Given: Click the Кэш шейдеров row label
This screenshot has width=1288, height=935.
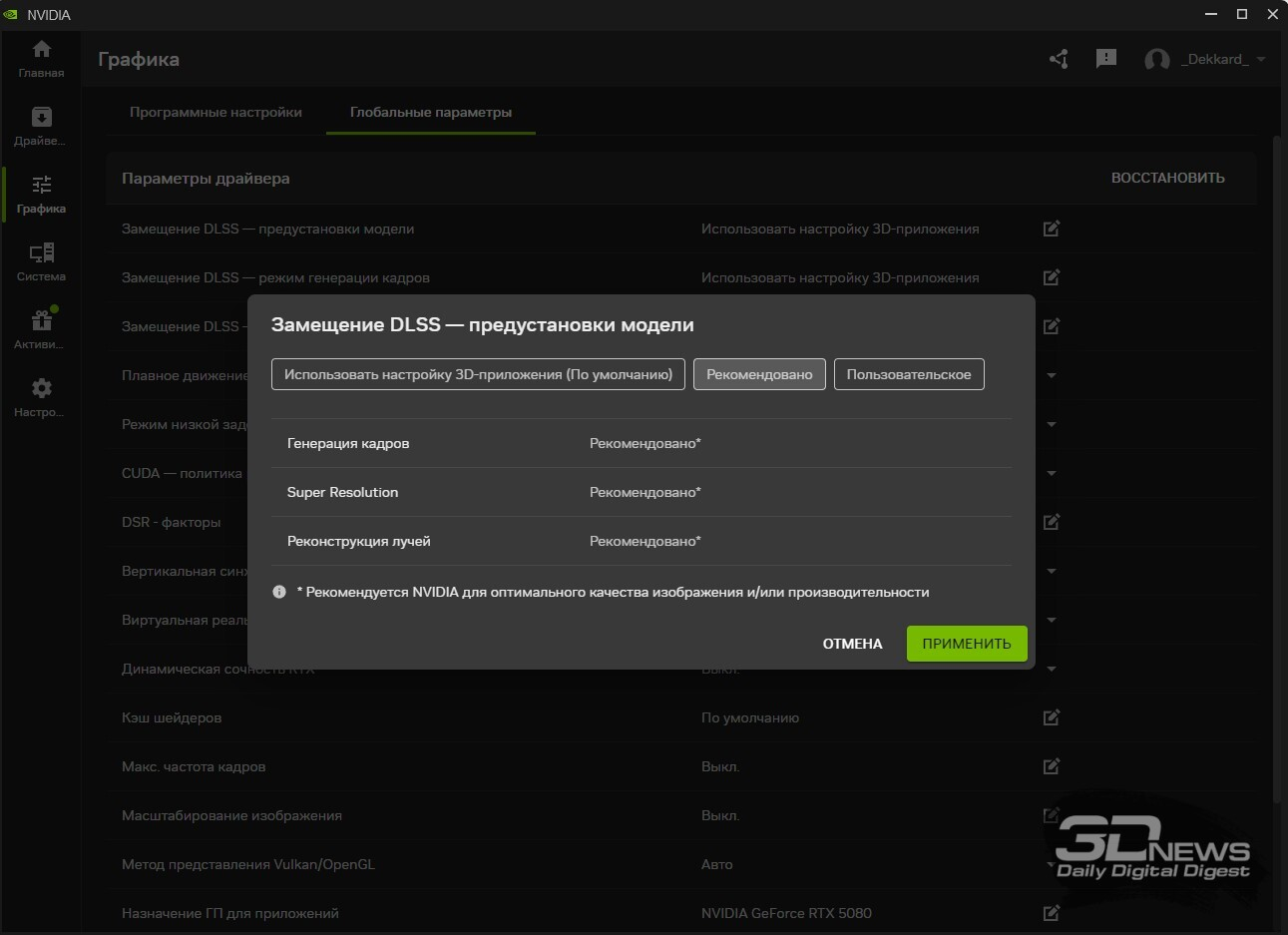Looking at the screenshot, I should click(172, 717).
